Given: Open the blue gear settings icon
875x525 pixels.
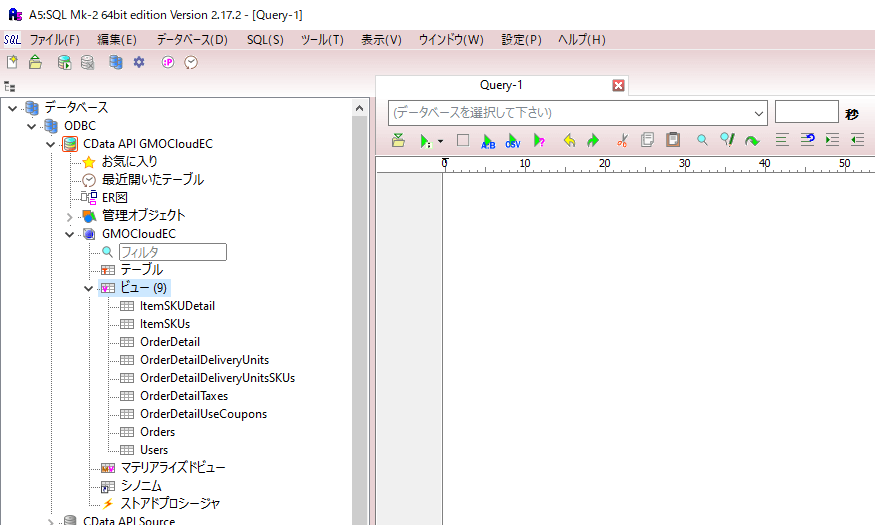Looking at the screenshot, I should [139, 62].
